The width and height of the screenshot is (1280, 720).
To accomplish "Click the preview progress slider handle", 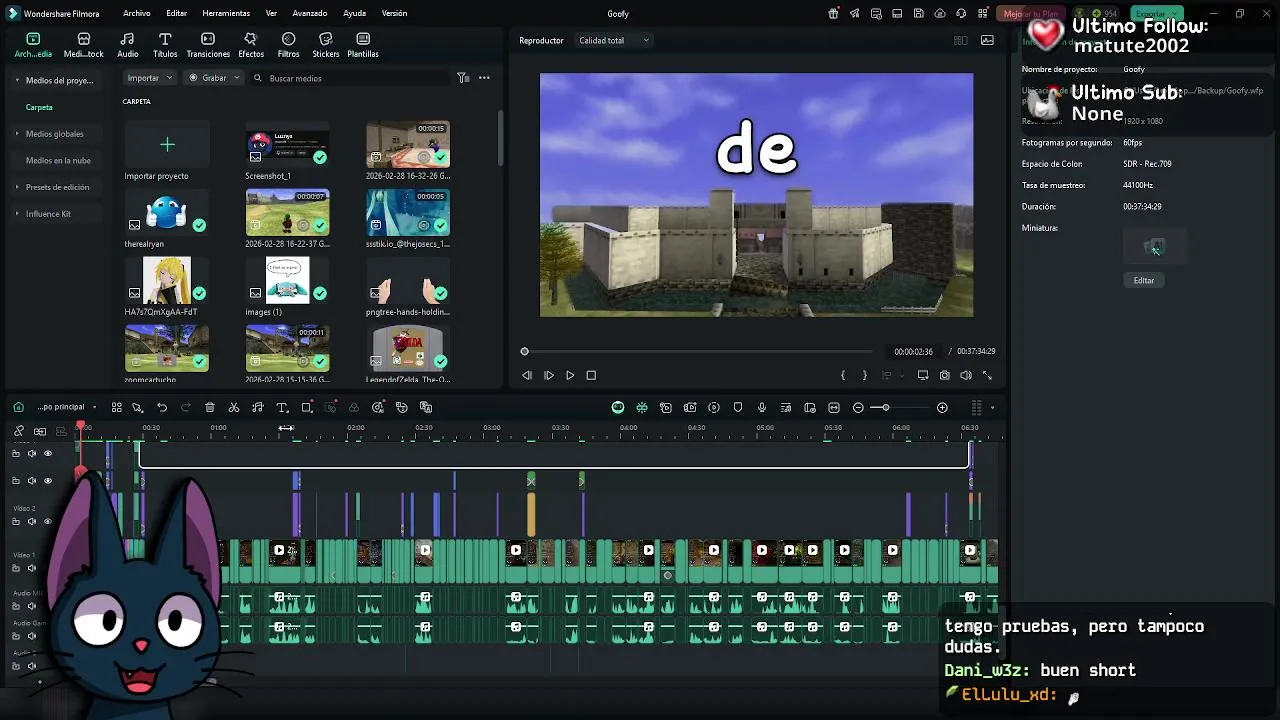I will point(524,351).
